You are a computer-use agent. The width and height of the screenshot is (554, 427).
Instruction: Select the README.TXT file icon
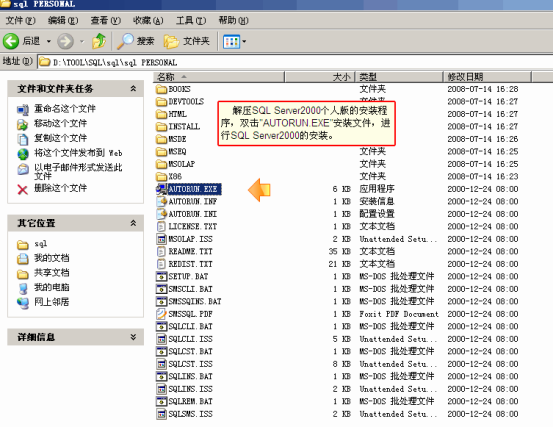point(161,252)
